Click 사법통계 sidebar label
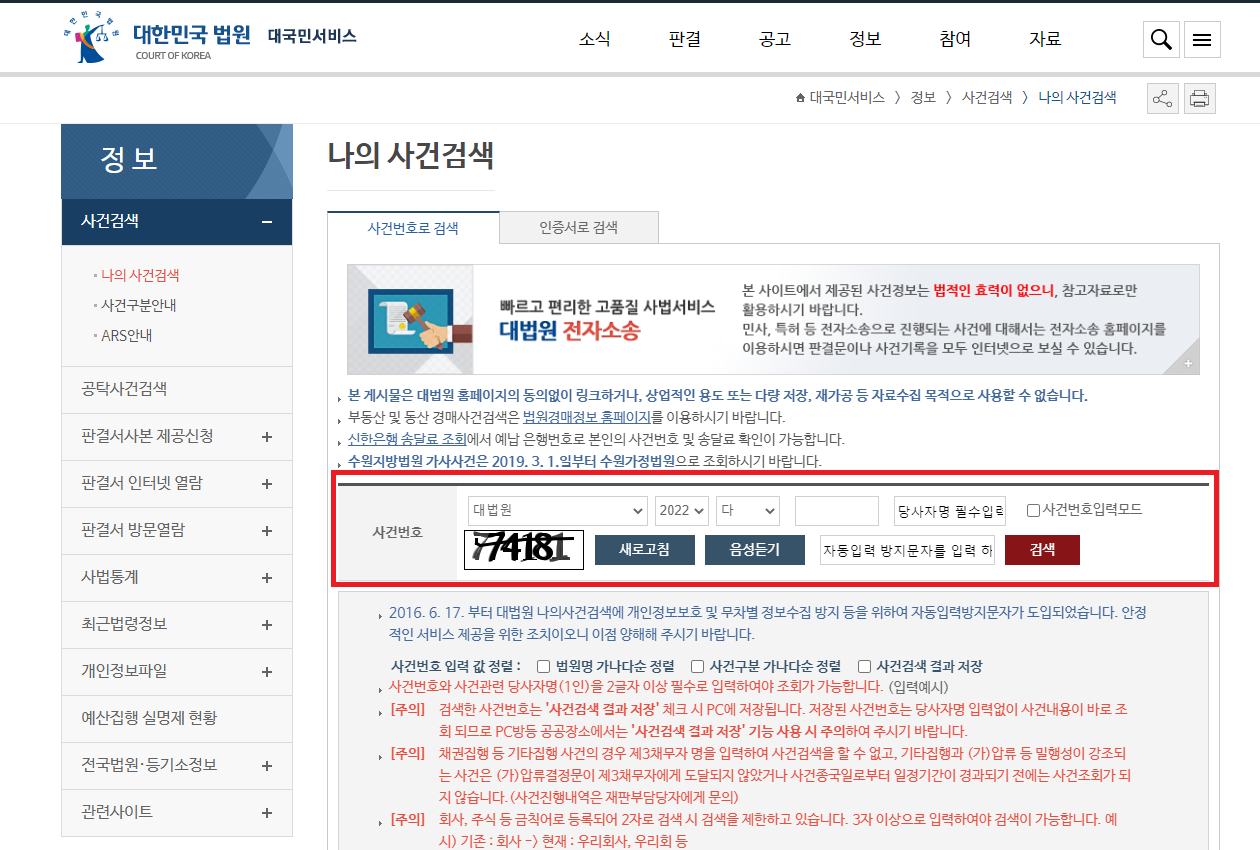Image resolution: width=1260 pixels, height=850 pixels. (x=110, y=577)
